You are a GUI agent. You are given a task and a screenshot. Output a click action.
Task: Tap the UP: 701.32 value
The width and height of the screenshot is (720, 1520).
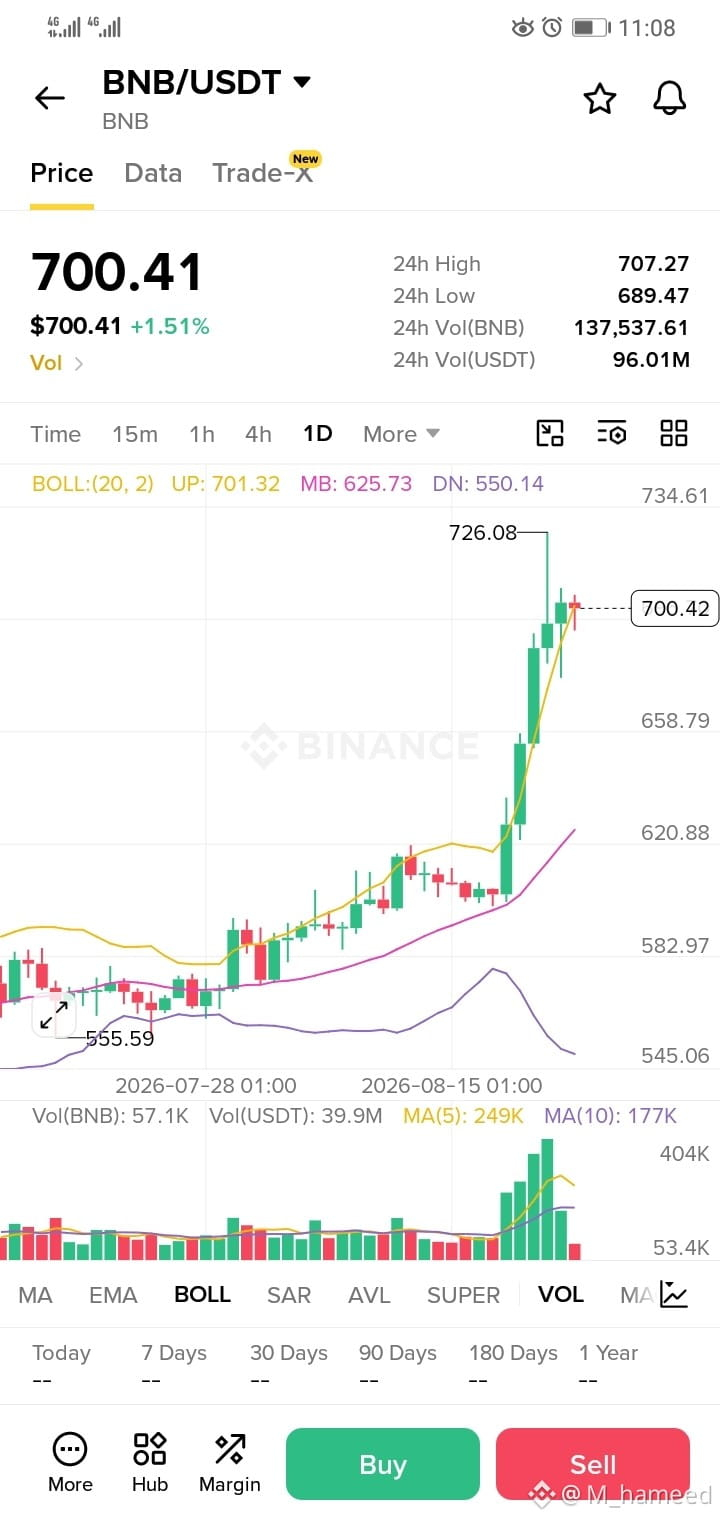226,484
